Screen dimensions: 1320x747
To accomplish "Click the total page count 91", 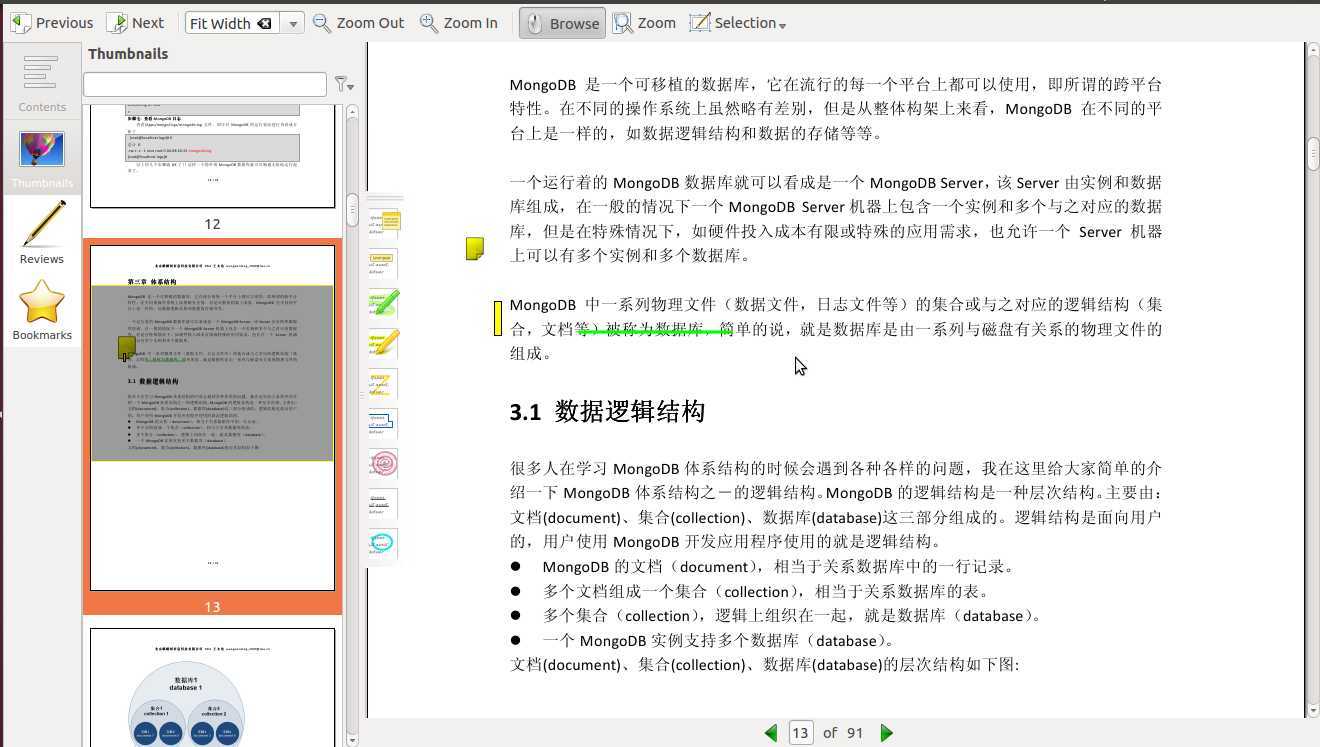I will click(x=854, y=733).
